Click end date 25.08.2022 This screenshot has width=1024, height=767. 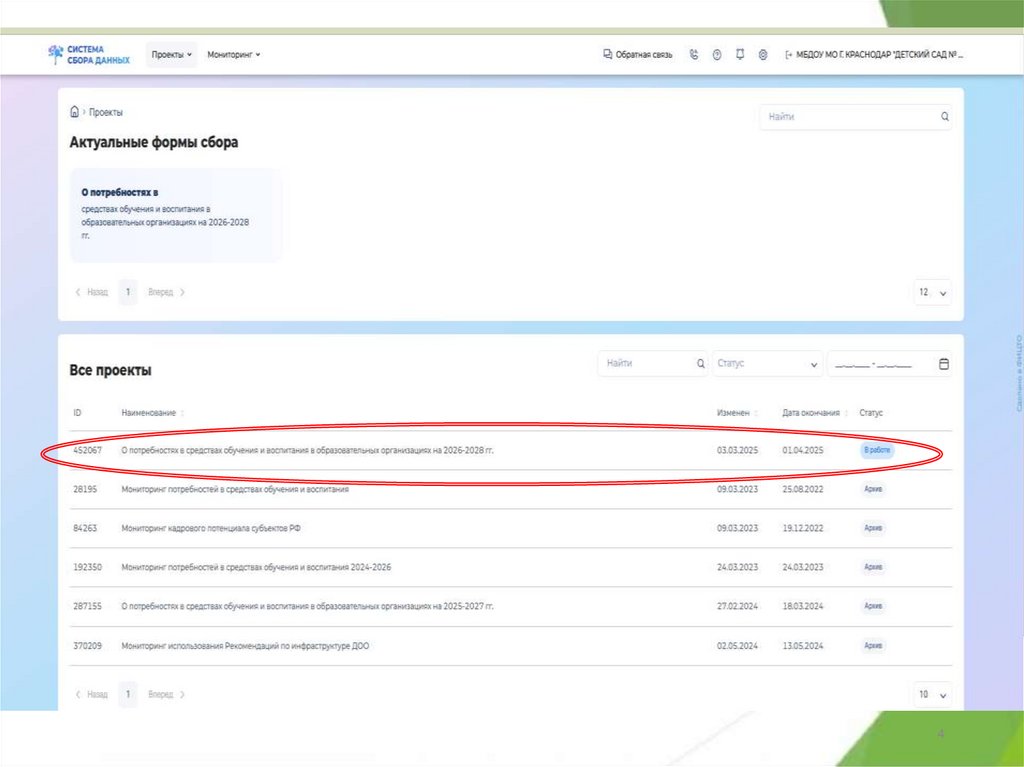click(x=803, y=489)
